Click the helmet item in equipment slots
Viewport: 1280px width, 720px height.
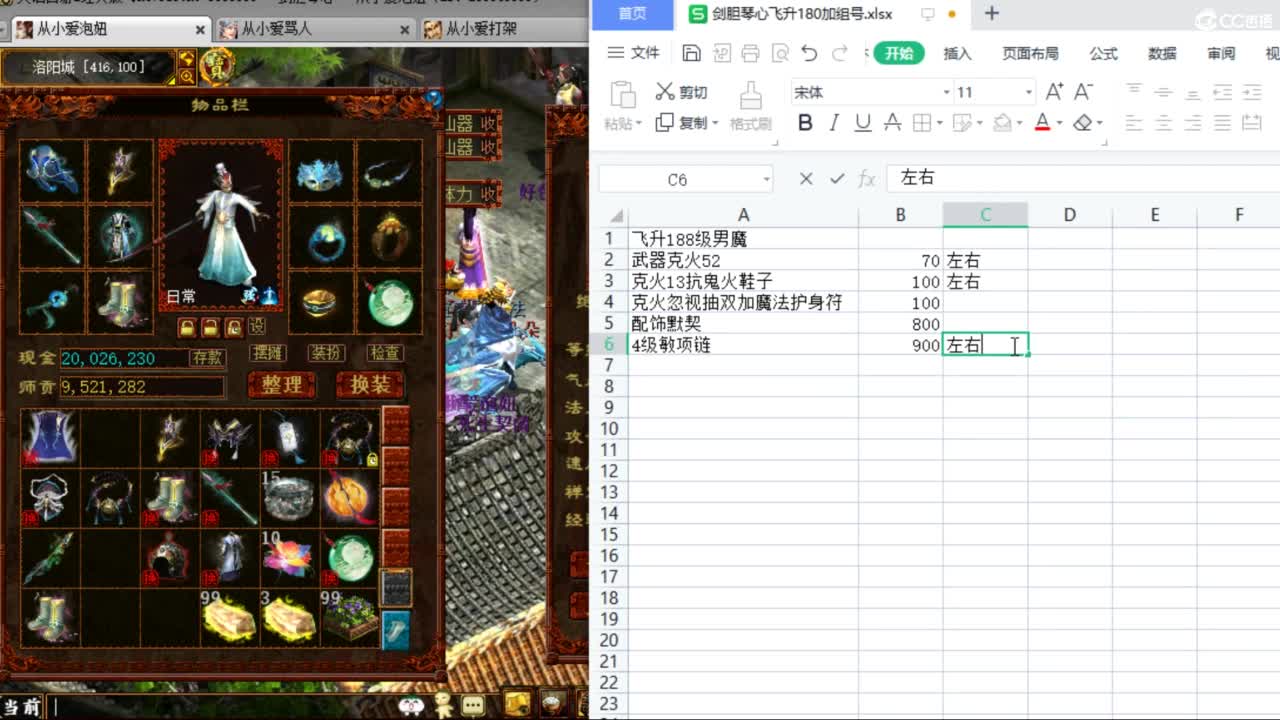pyautogui.click(x=51, y=170)
